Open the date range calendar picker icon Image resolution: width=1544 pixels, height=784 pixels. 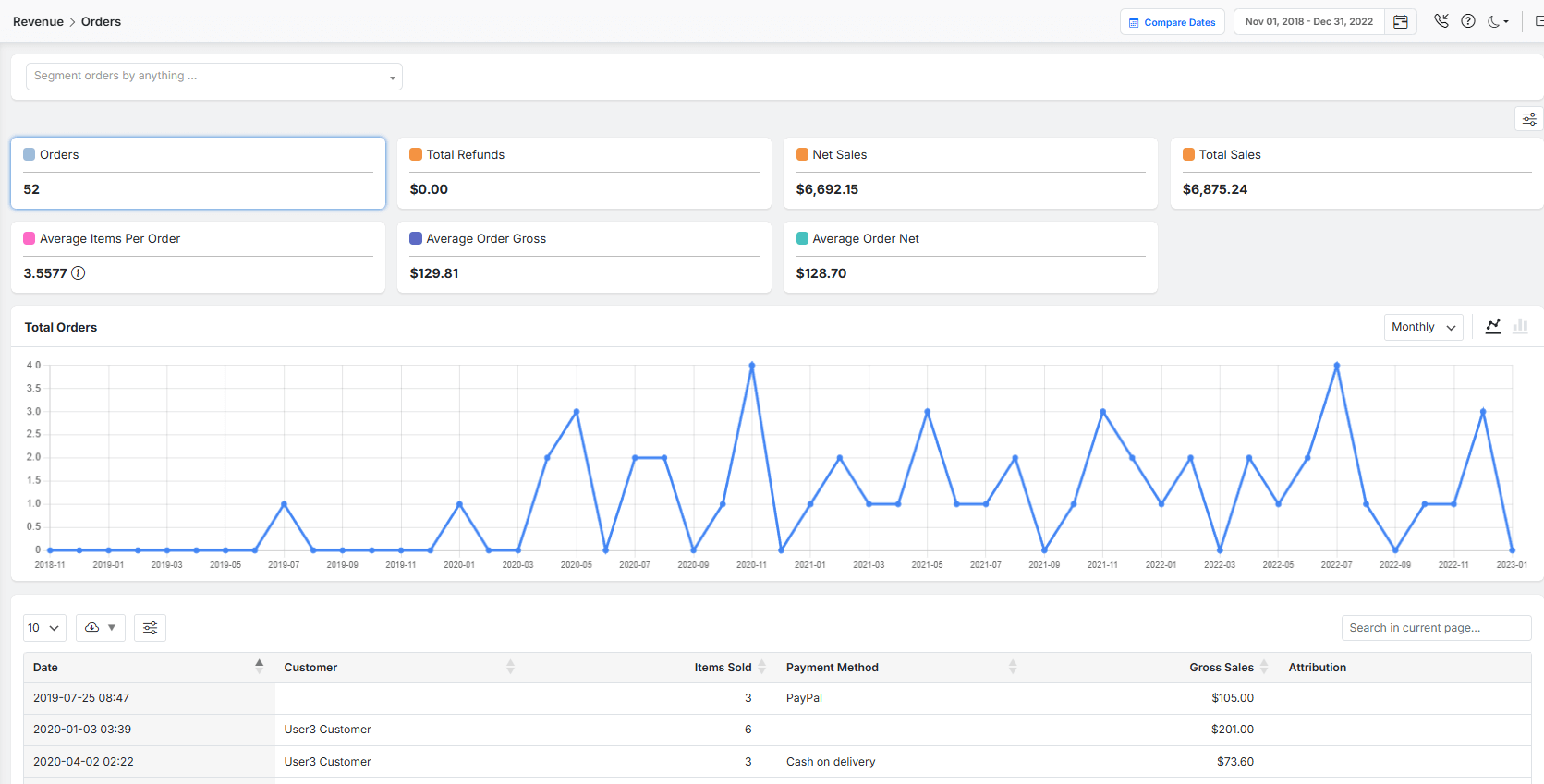tap(1400, 22)
